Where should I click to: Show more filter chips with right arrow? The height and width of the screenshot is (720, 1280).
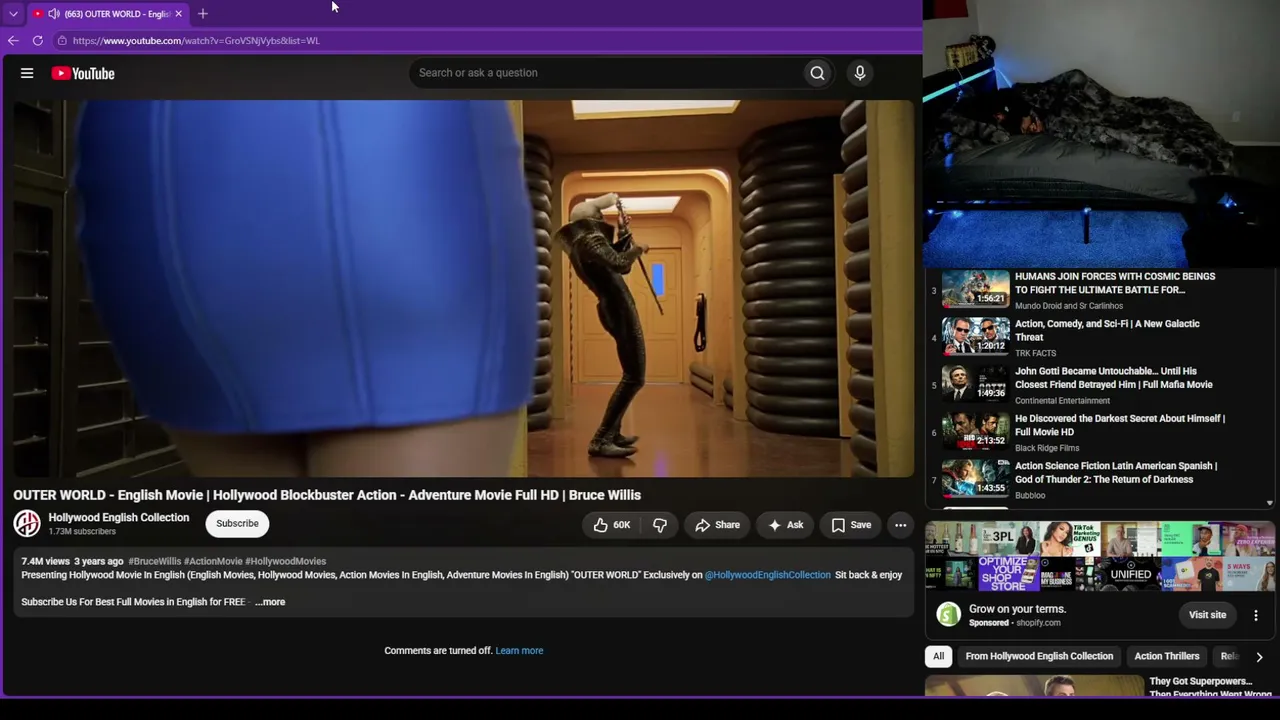(1259, 657)
